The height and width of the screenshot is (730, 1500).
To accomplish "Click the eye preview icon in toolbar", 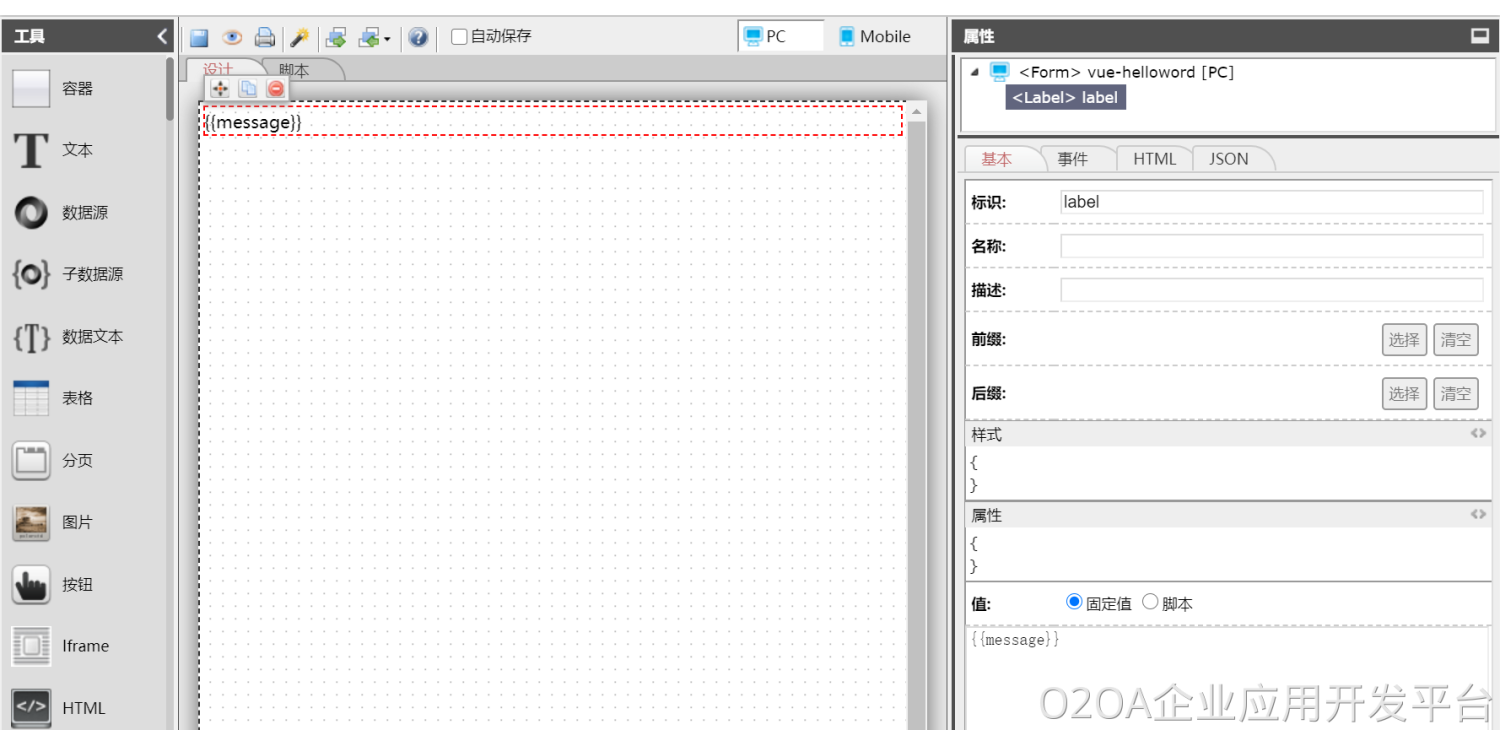I will (x=232, y=38).
